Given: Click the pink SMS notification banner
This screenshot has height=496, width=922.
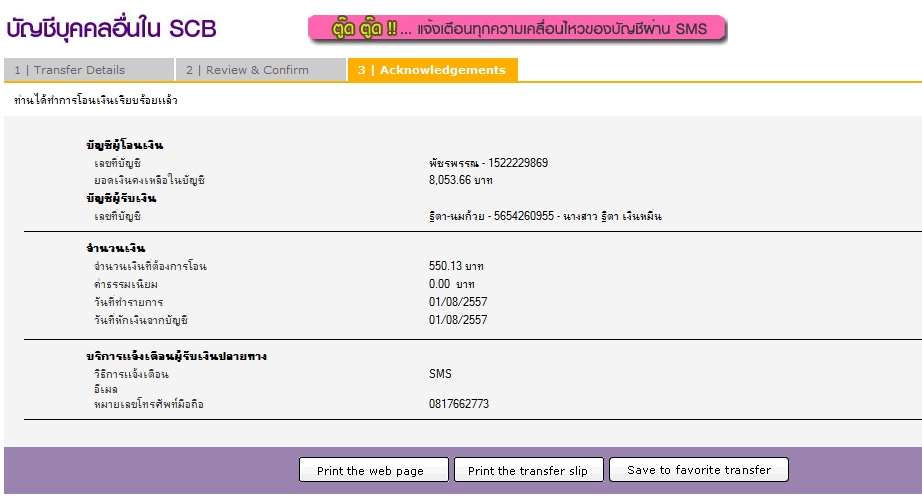Looking at the screenshot, I should coord(517,28).
